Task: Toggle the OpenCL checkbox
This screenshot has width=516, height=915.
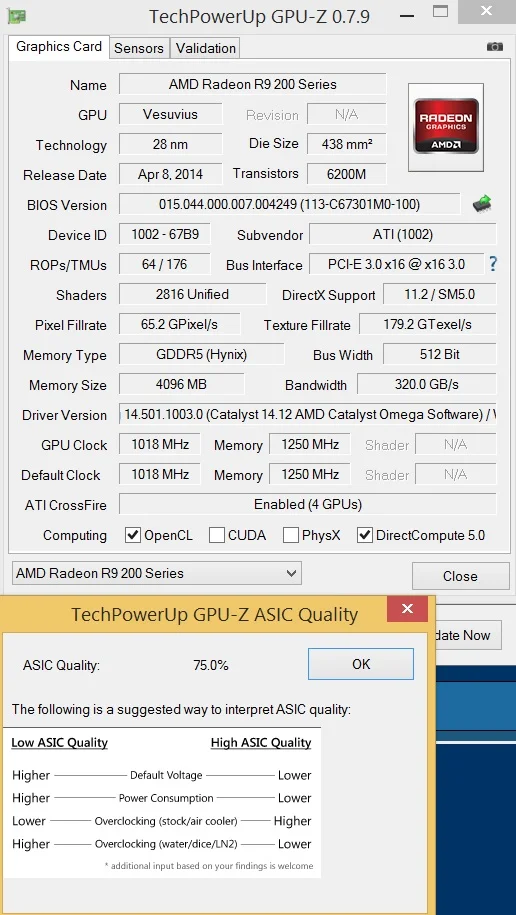Action: [133, 535]
